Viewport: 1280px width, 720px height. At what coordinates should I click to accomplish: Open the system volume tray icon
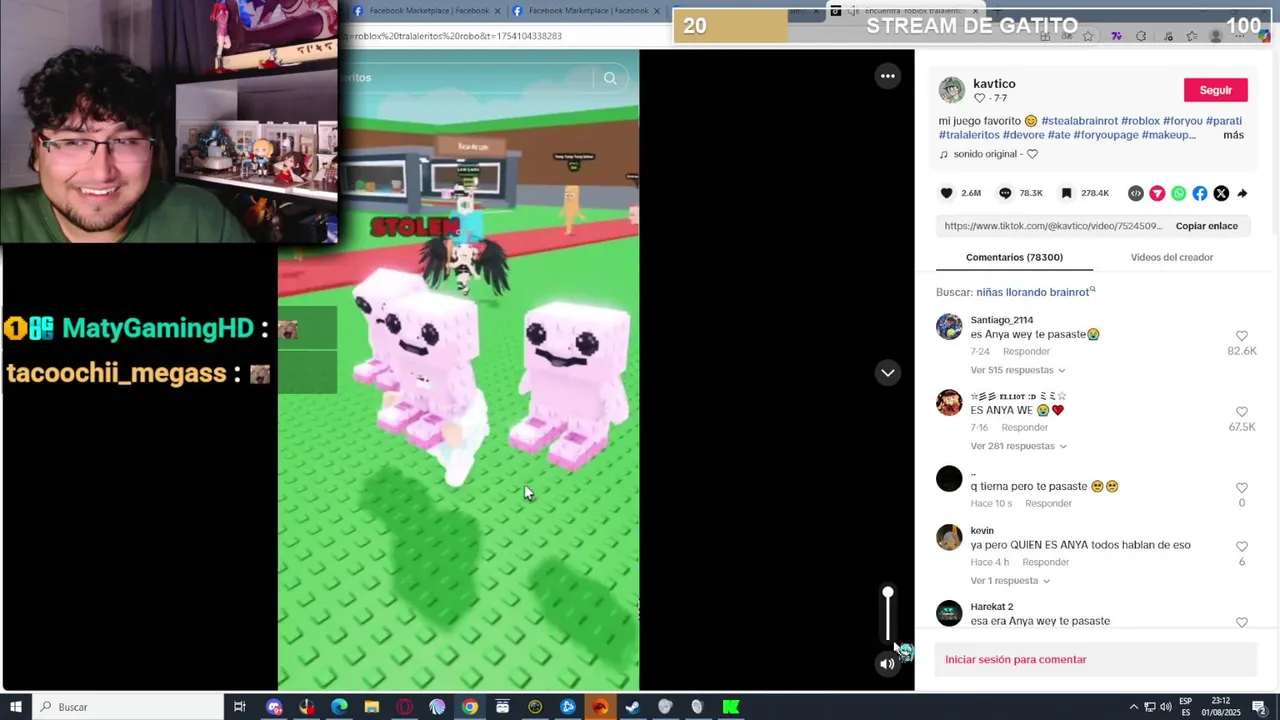1165,707
